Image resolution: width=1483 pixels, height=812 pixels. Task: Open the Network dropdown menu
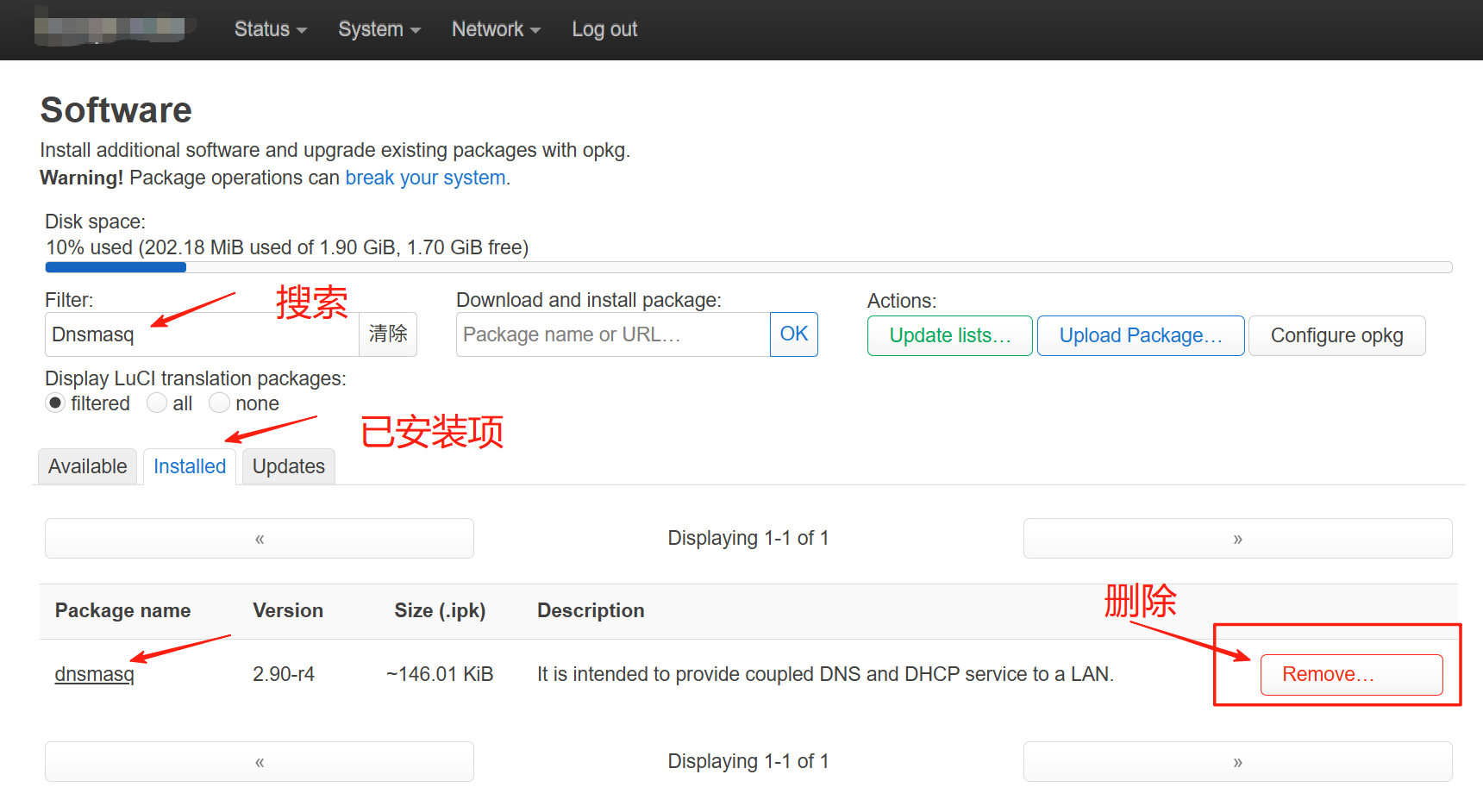coord(496,29)
